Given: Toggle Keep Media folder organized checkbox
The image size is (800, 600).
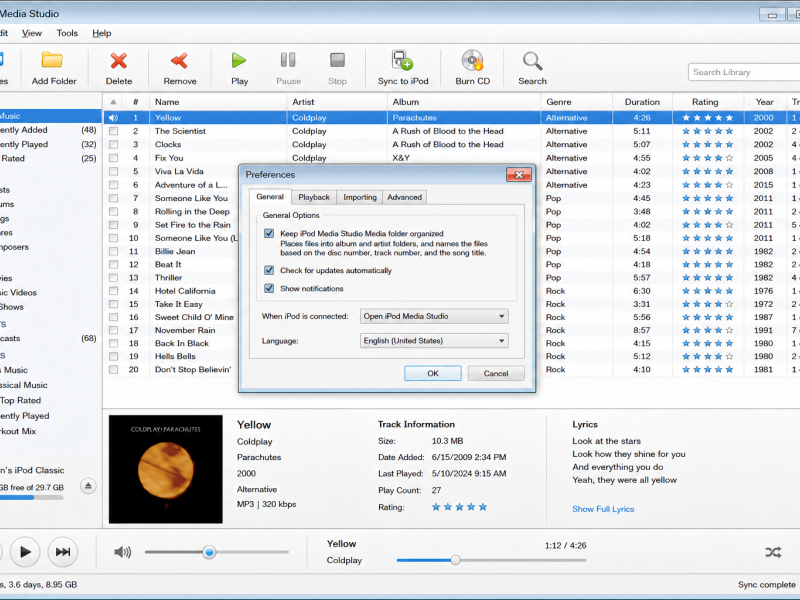Looking at the screenshot, I should (x=269, y=233).
